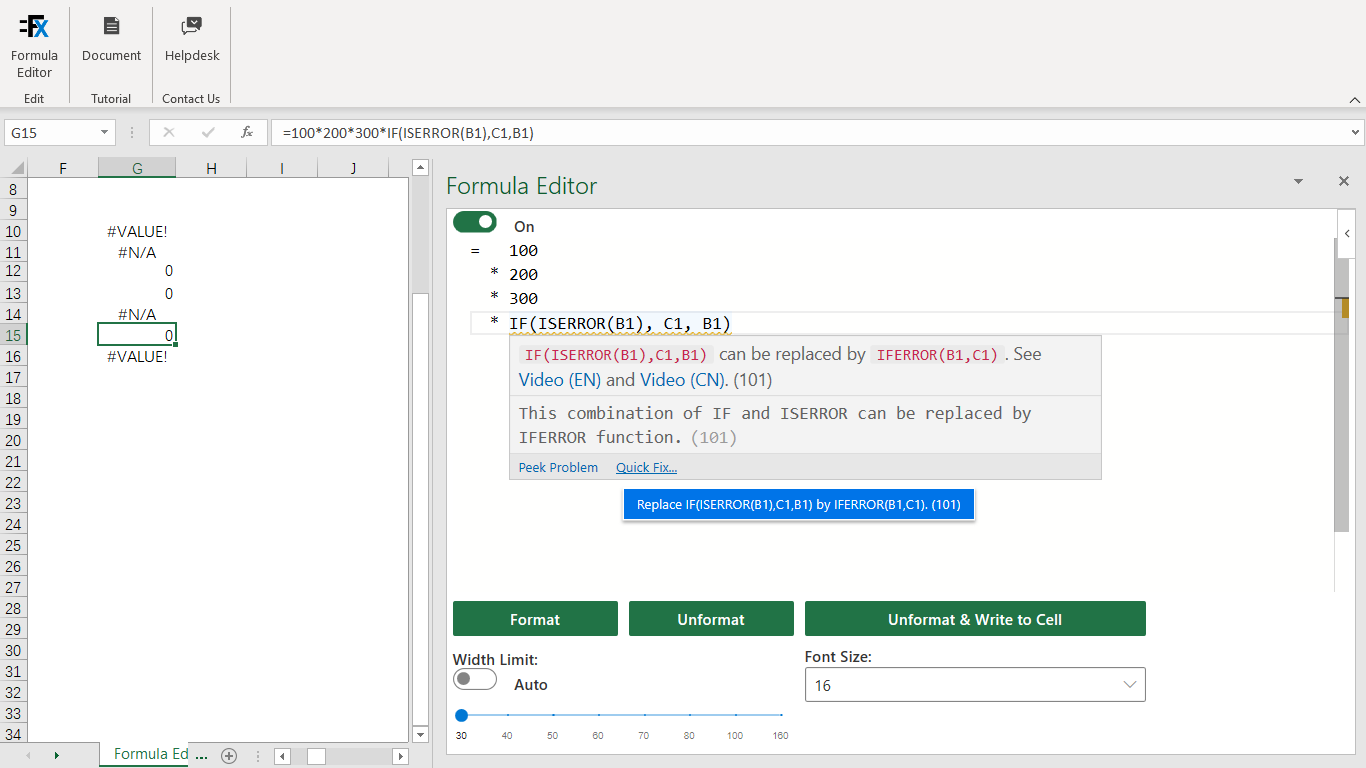The width and height of the screenshot is (1366, 768).
Task: Open the Video (EN) link
Action: pyautogui.click(x=560, y=380)
